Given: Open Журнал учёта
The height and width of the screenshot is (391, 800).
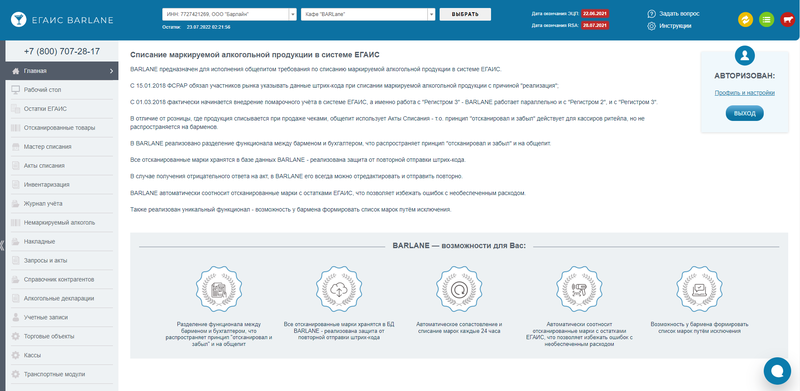Looking at the screenshot, I should click(62, 204).
